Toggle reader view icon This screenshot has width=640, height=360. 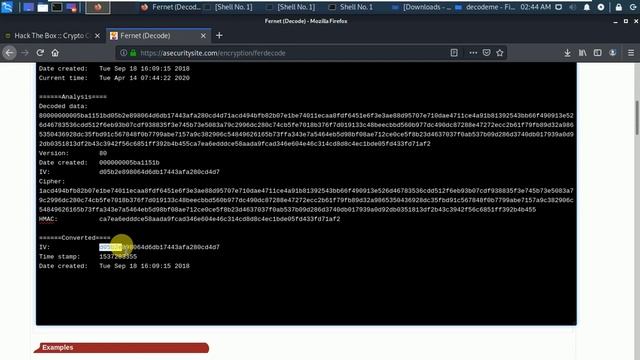point(454,53)
